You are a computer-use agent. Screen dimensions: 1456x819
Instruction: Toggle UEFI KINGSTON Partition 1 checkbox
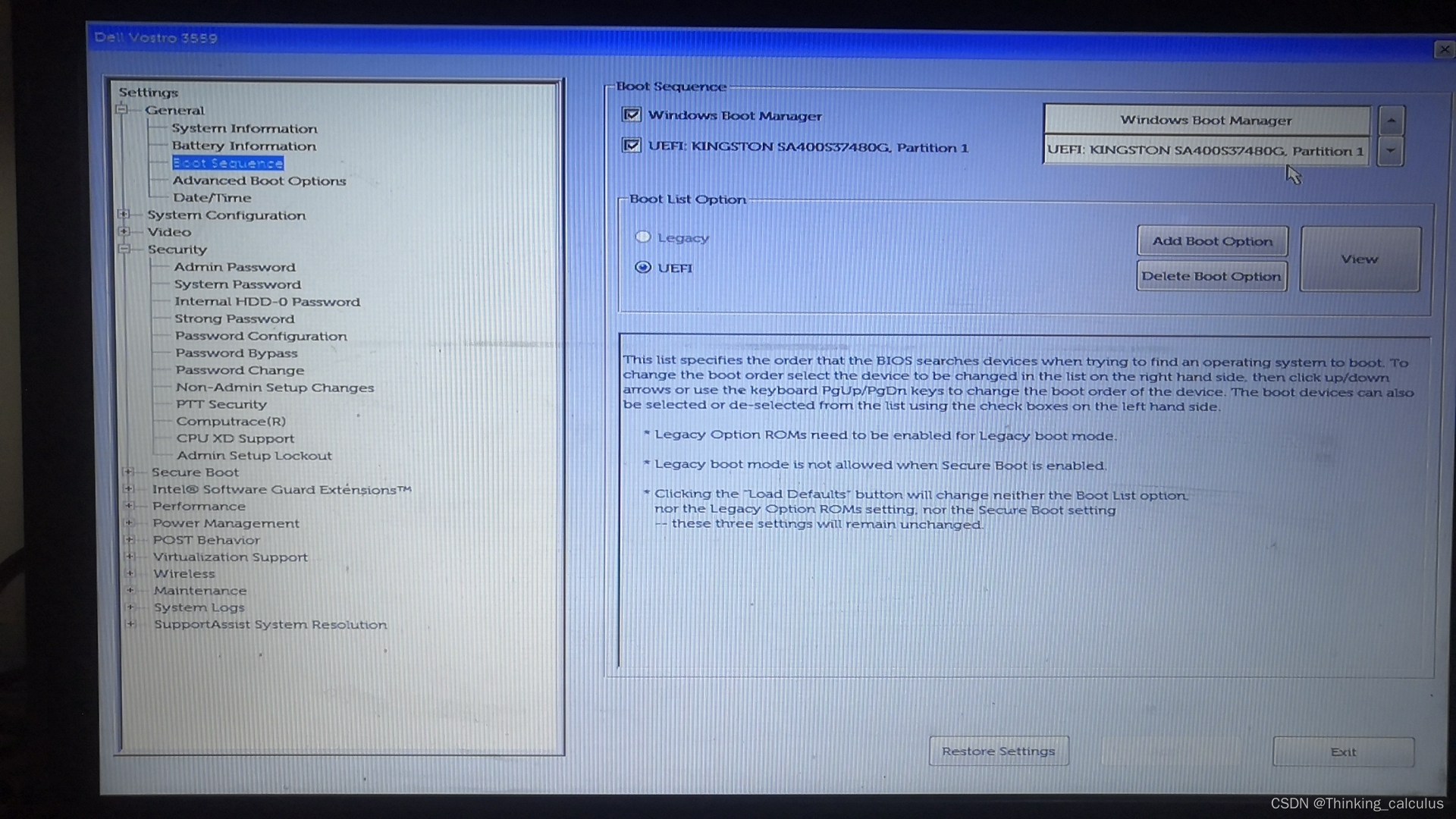tap(631, 146)
